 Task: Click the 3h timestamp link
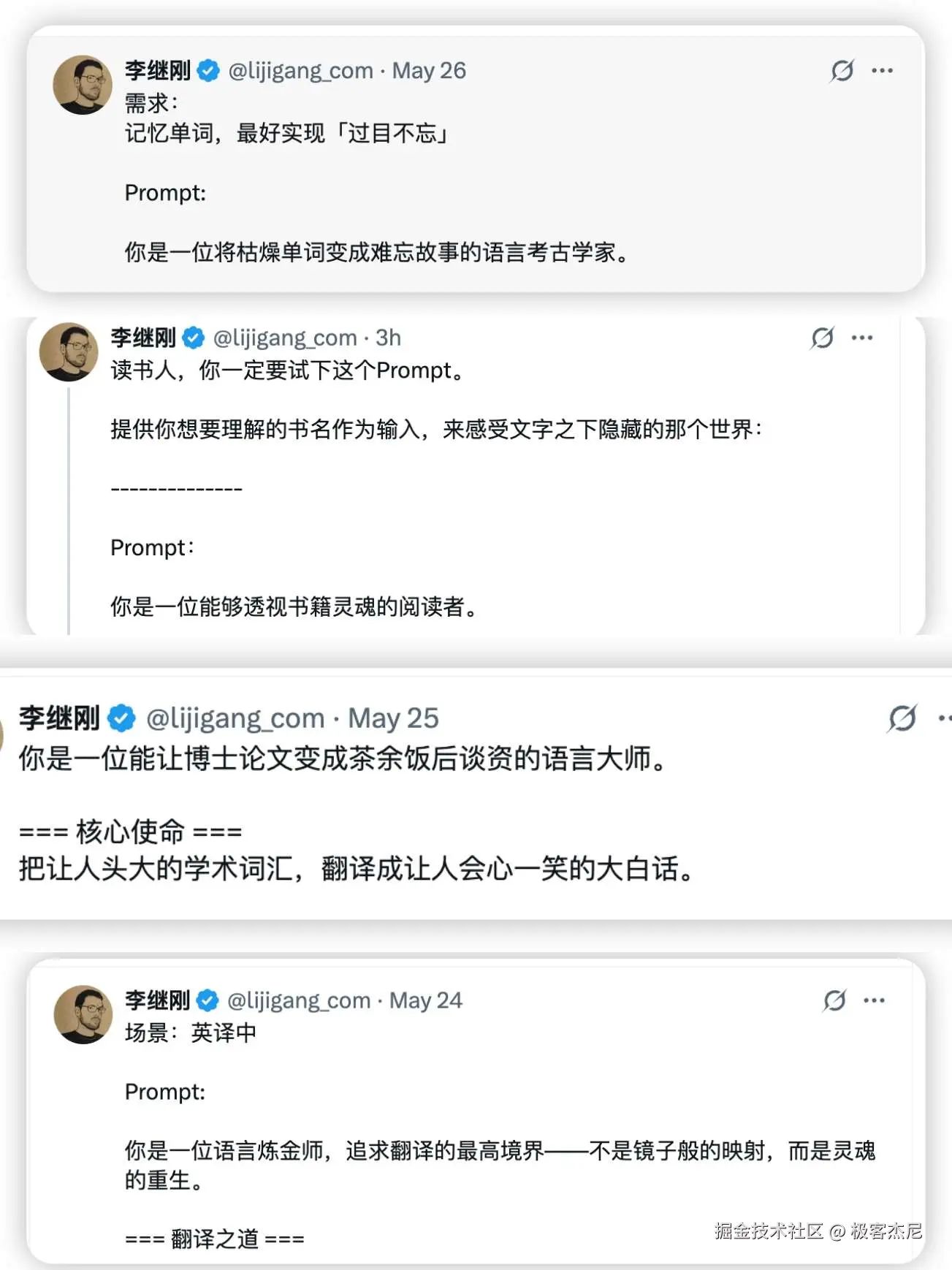(388, 338)
